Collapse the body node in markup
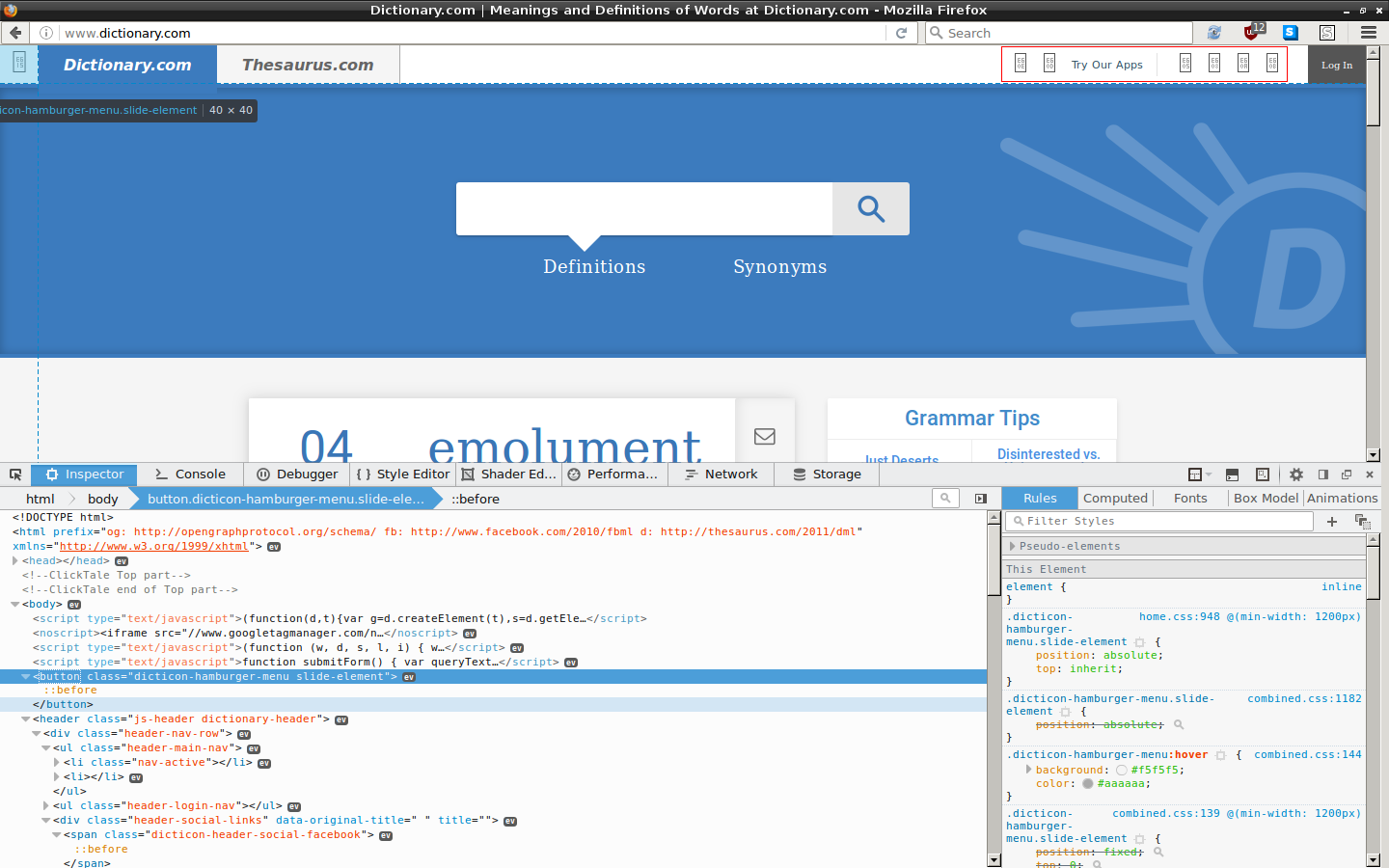Viewport: 1389px width, 868px height. [x=15, y=605]
